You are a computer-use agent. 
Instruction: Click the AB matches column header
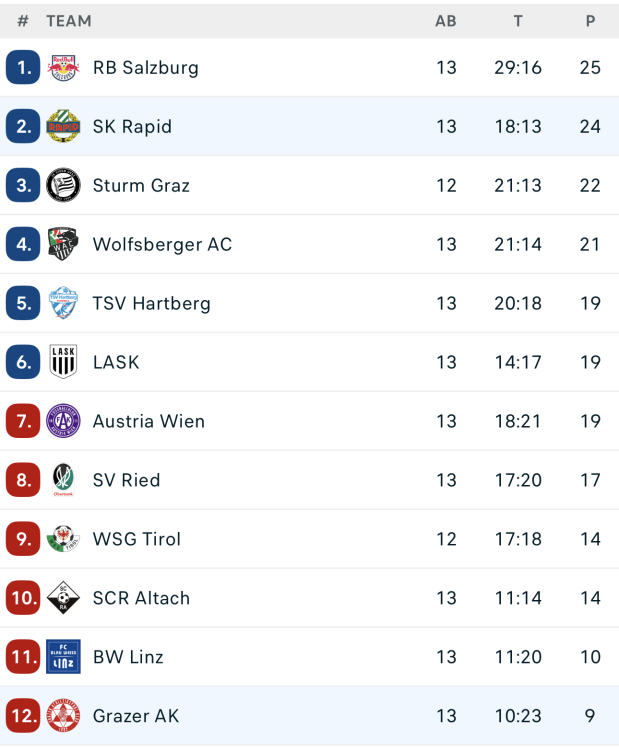point(446,21)
